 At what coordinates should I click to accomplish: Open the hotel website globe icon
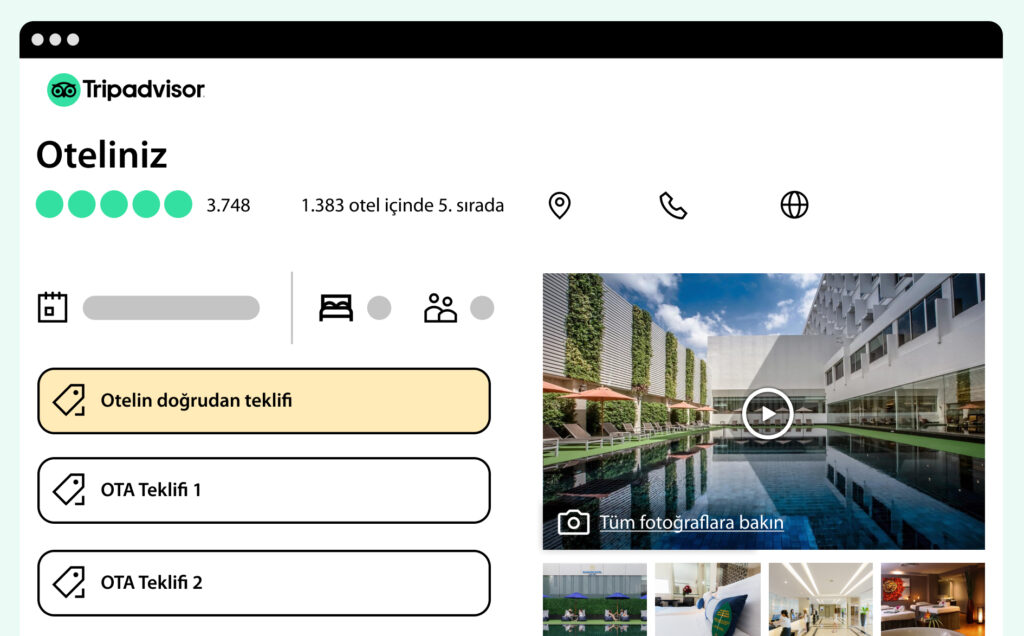coord(794,205)
